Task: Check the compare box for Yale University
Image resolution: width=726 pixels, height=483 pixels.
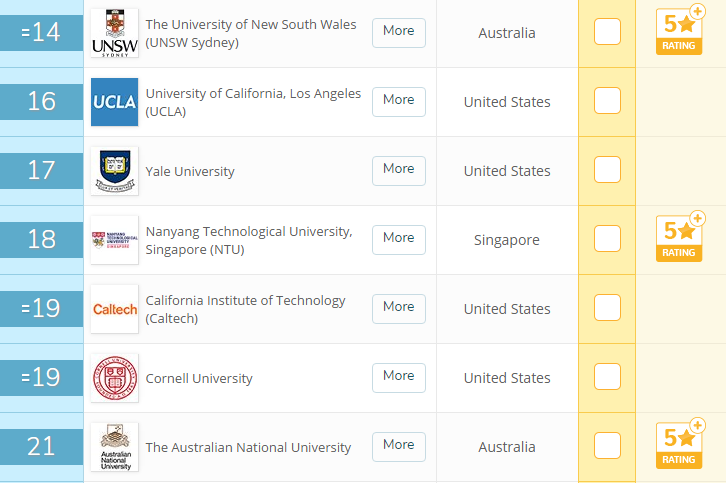Action: click(607, 170)
